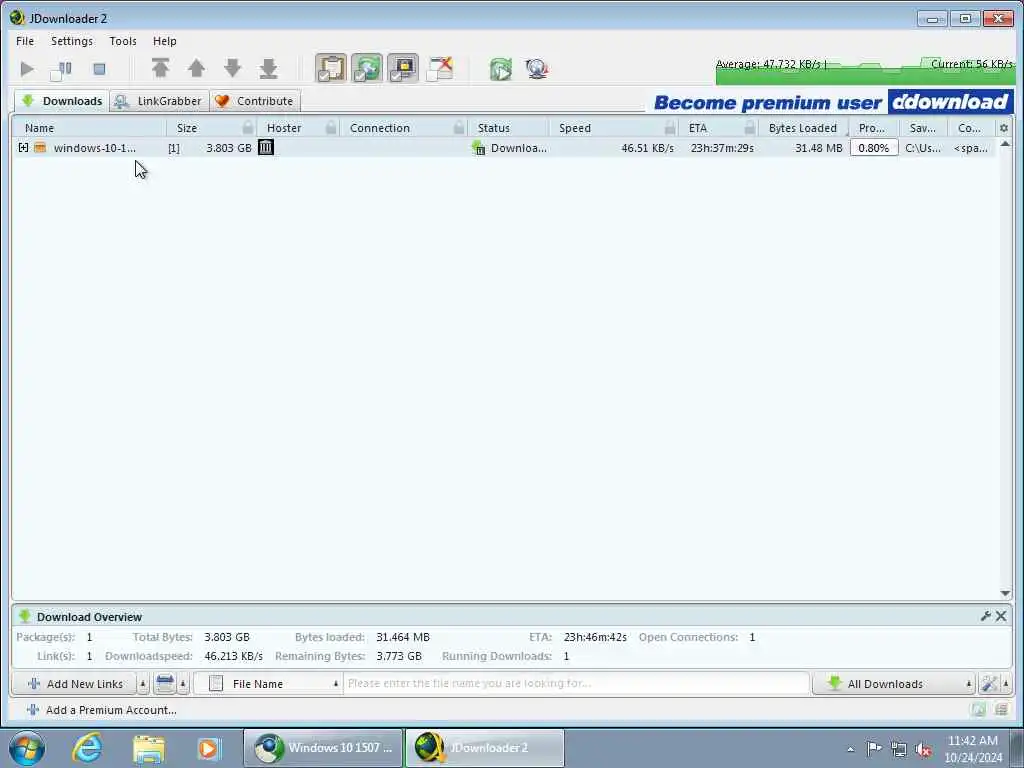The width and height of the screenshot is (1024, 768).
Task: Switch to the LinkGrabber tab
Action: pos(159,101)
